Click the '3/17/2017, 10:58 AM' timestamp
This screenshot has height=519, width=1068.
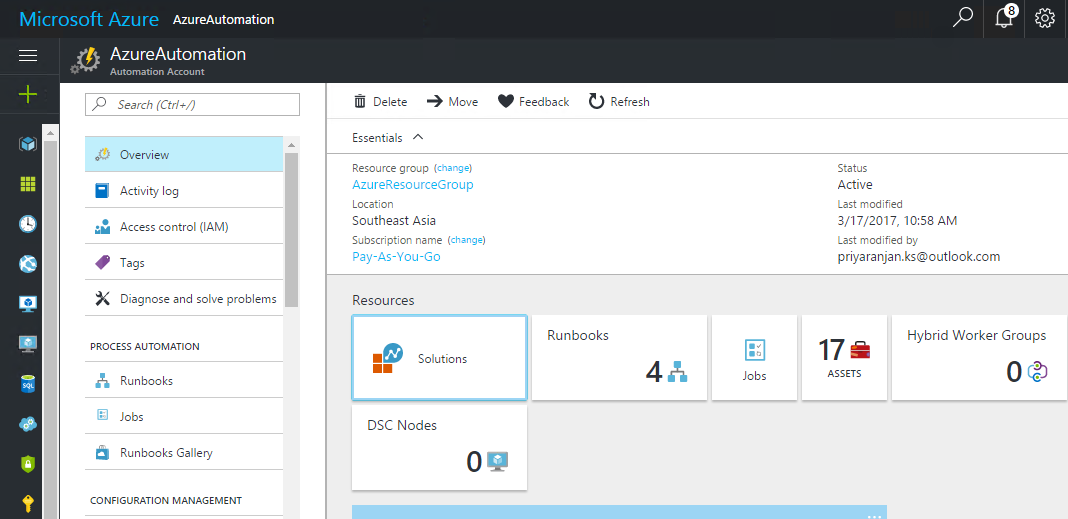coord(897,221)
